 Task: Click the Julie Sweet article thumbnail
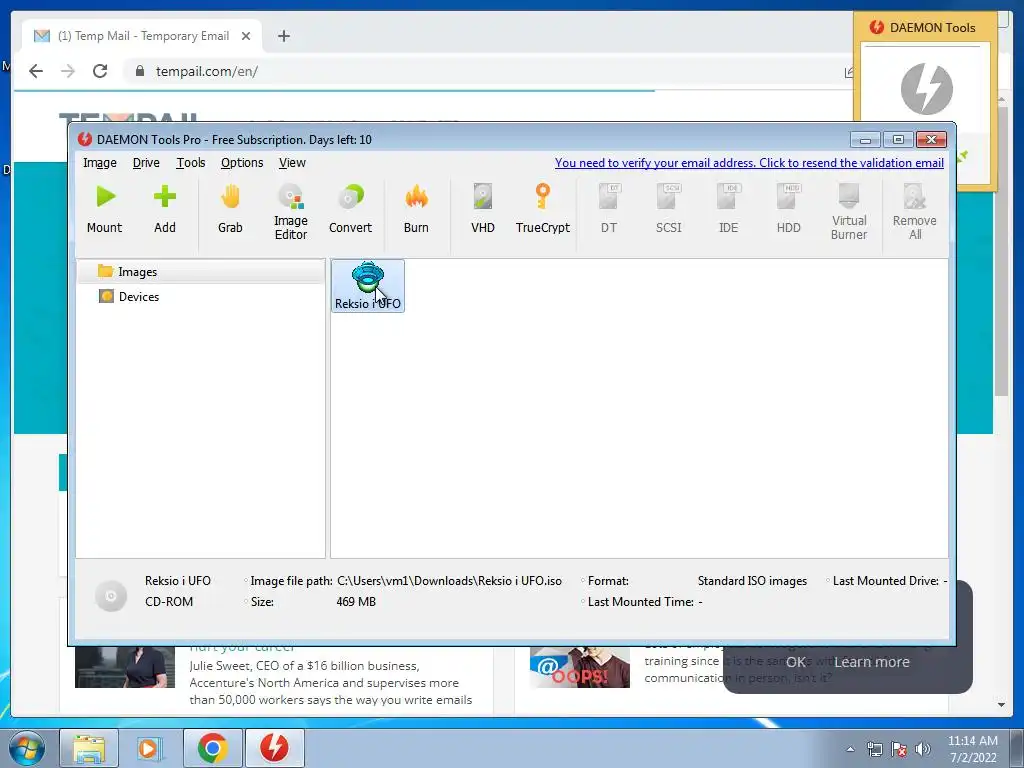pos(125,667)
